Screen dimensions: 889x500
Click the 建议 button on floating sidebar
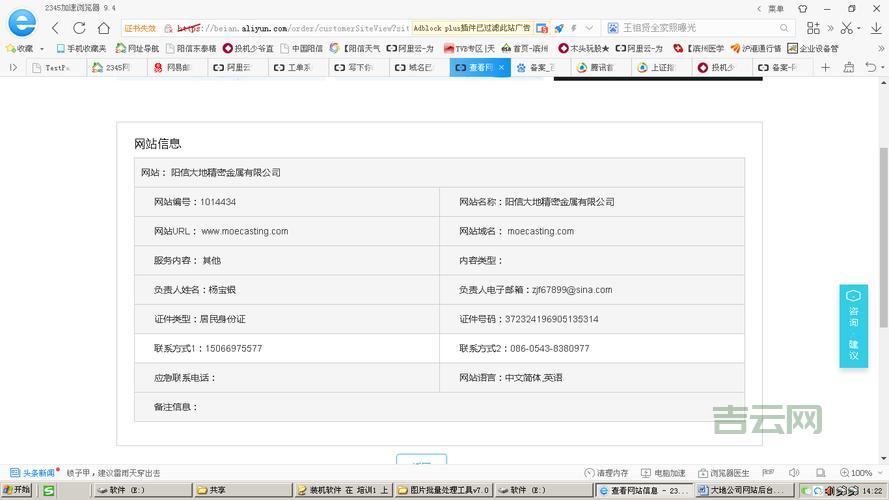pyautogui.click(x=853, y=350)
